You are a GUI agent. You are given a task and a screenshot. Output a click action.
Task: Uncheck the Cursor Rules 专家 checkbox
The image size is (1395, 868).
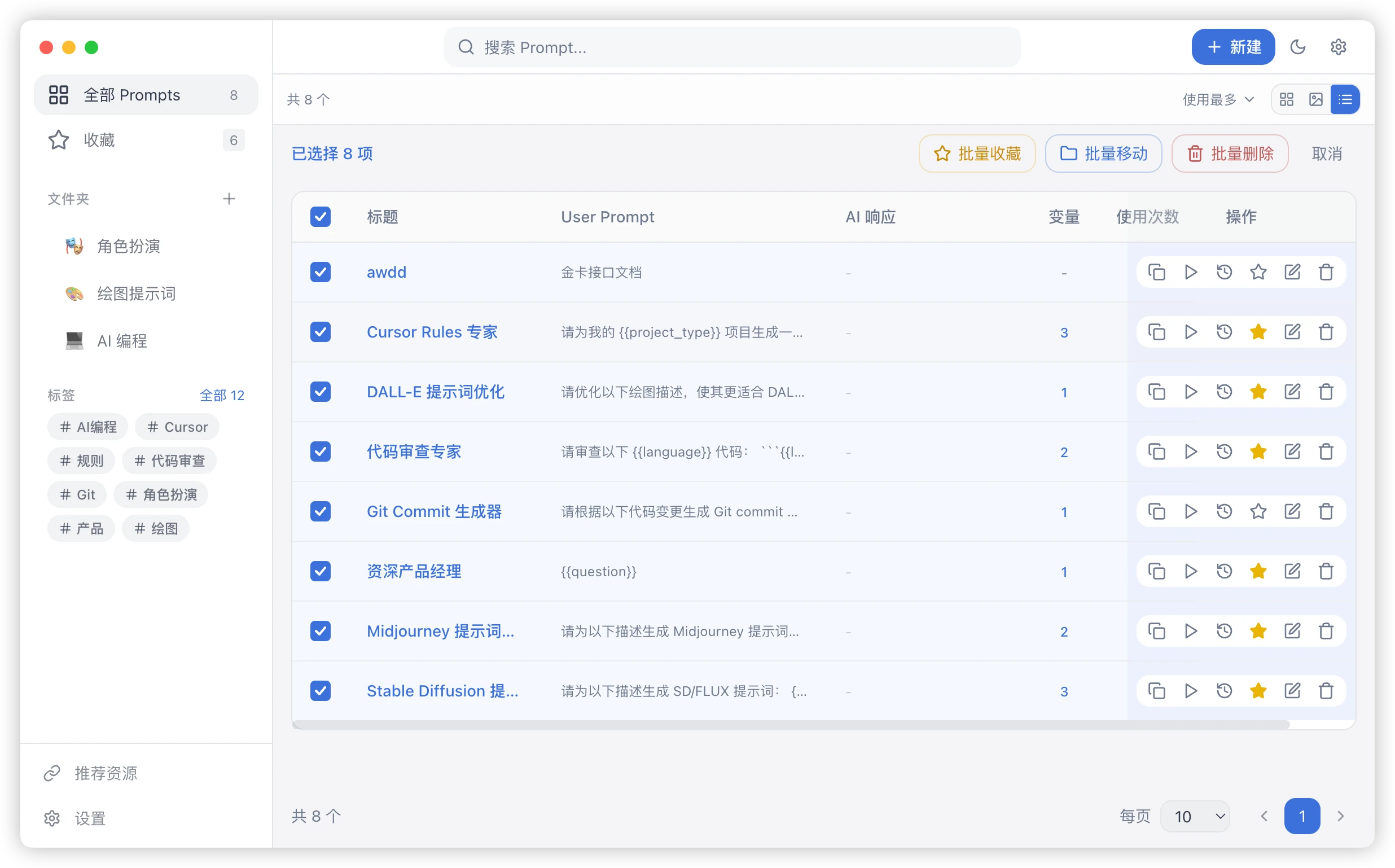(x=320, y=332)
